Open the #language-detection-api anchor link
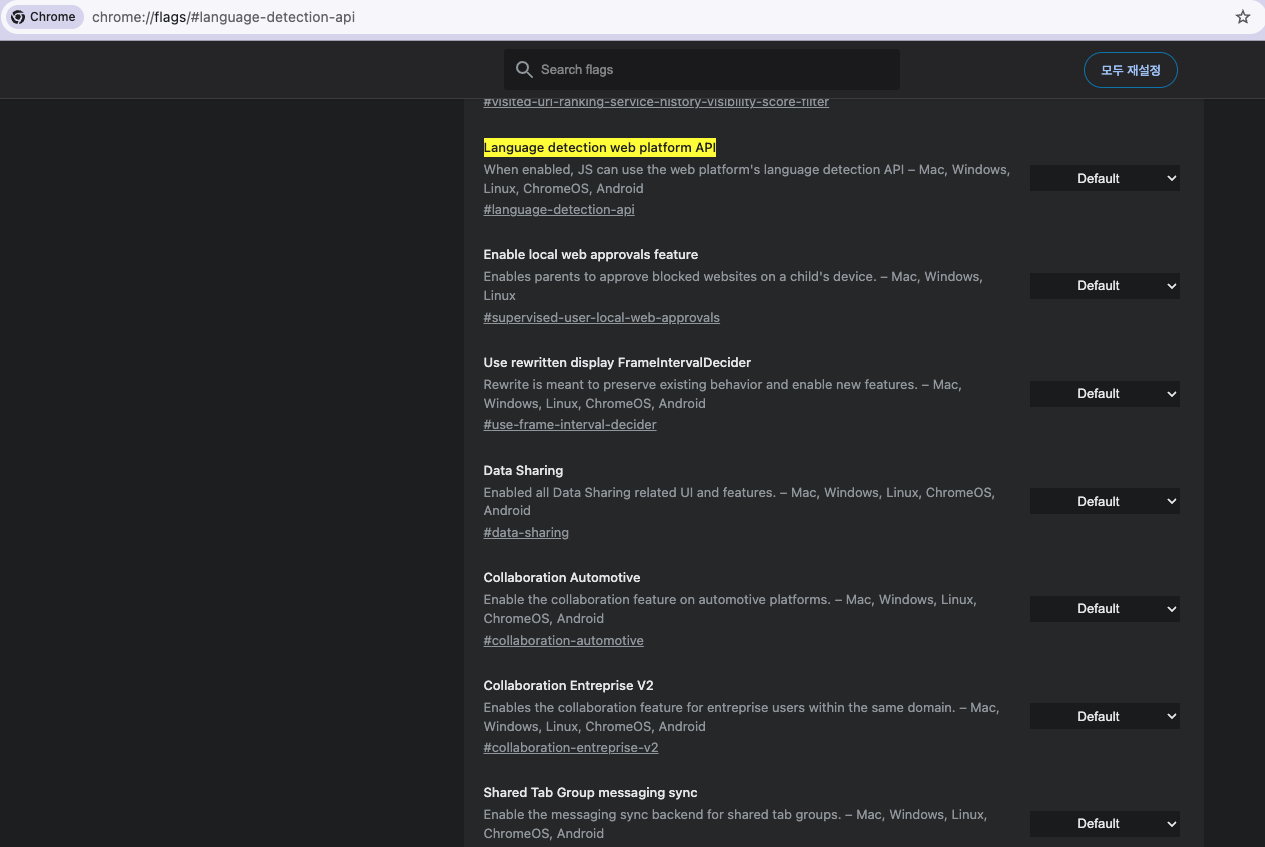Viewport: 1265px width, 847px height. [559, 210]
